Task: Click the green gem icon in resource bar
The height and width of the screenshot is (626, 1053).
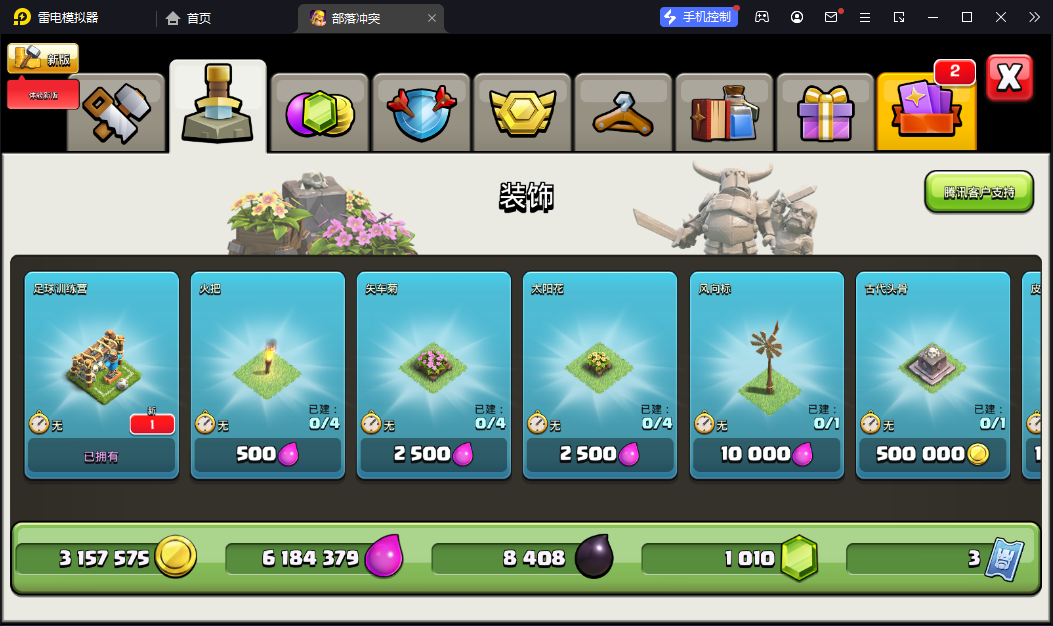Action: pos(798,558)
